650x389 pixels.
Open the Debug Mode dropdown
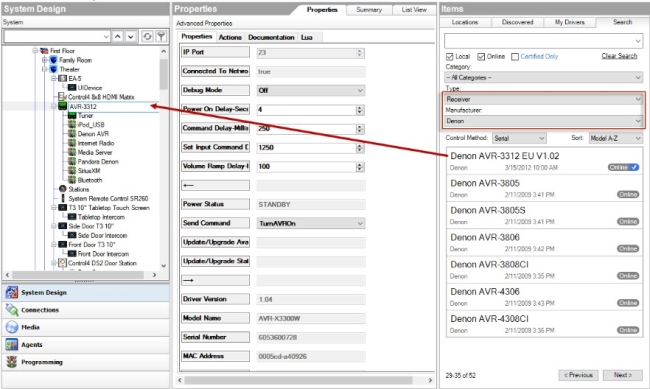[x=311, y=90]
